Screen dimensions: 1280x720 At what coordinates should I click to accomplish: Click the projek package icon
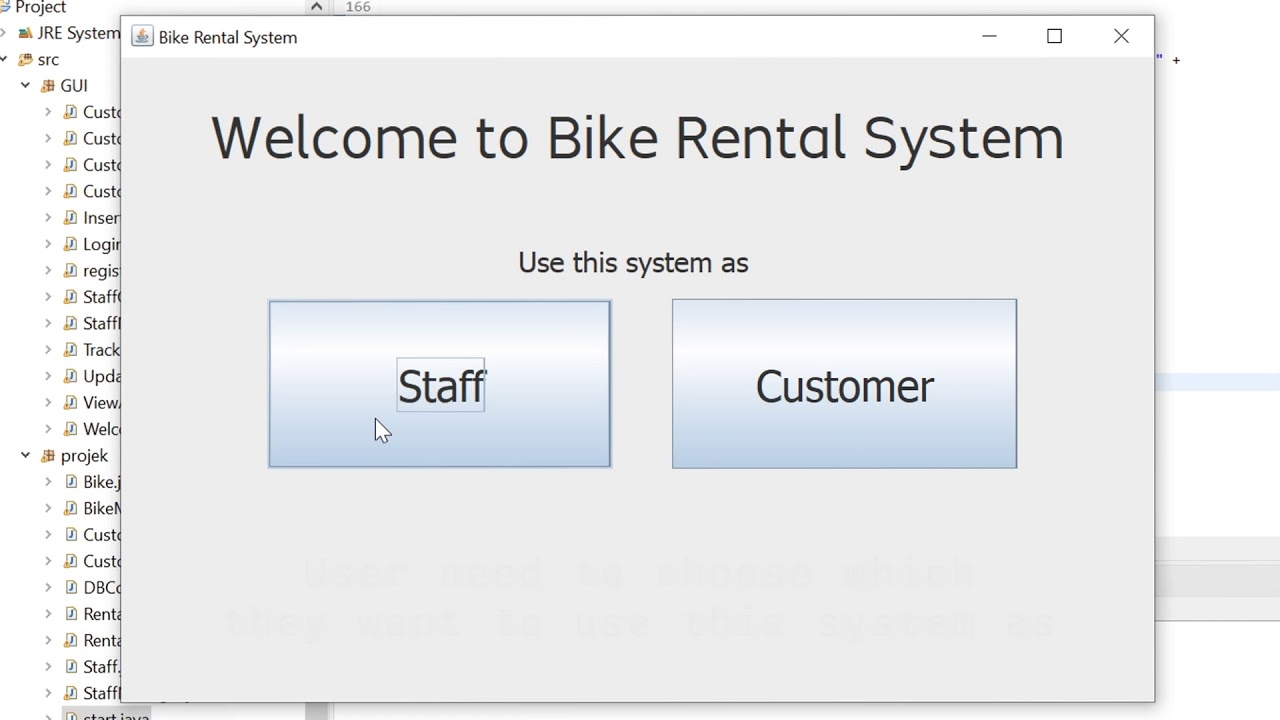point(47,455)
